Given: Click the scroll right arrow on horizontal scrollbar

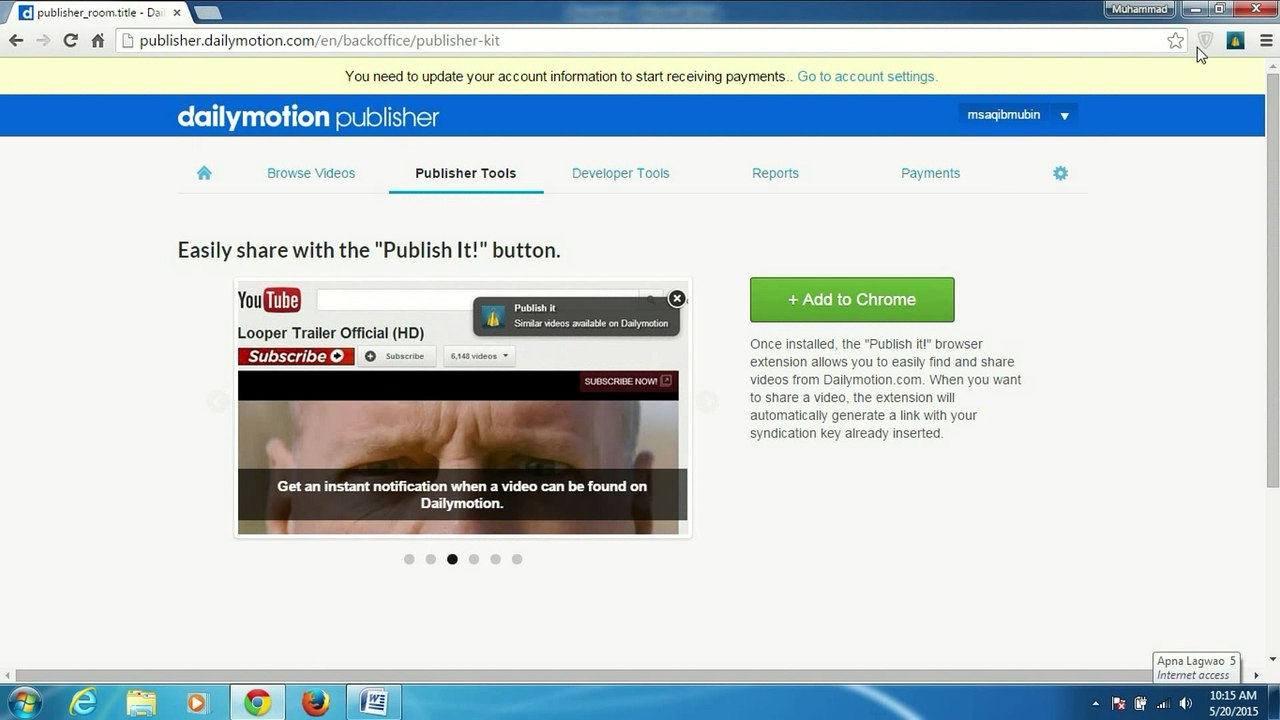Looking at the screenshot, I should (1257, 675).
